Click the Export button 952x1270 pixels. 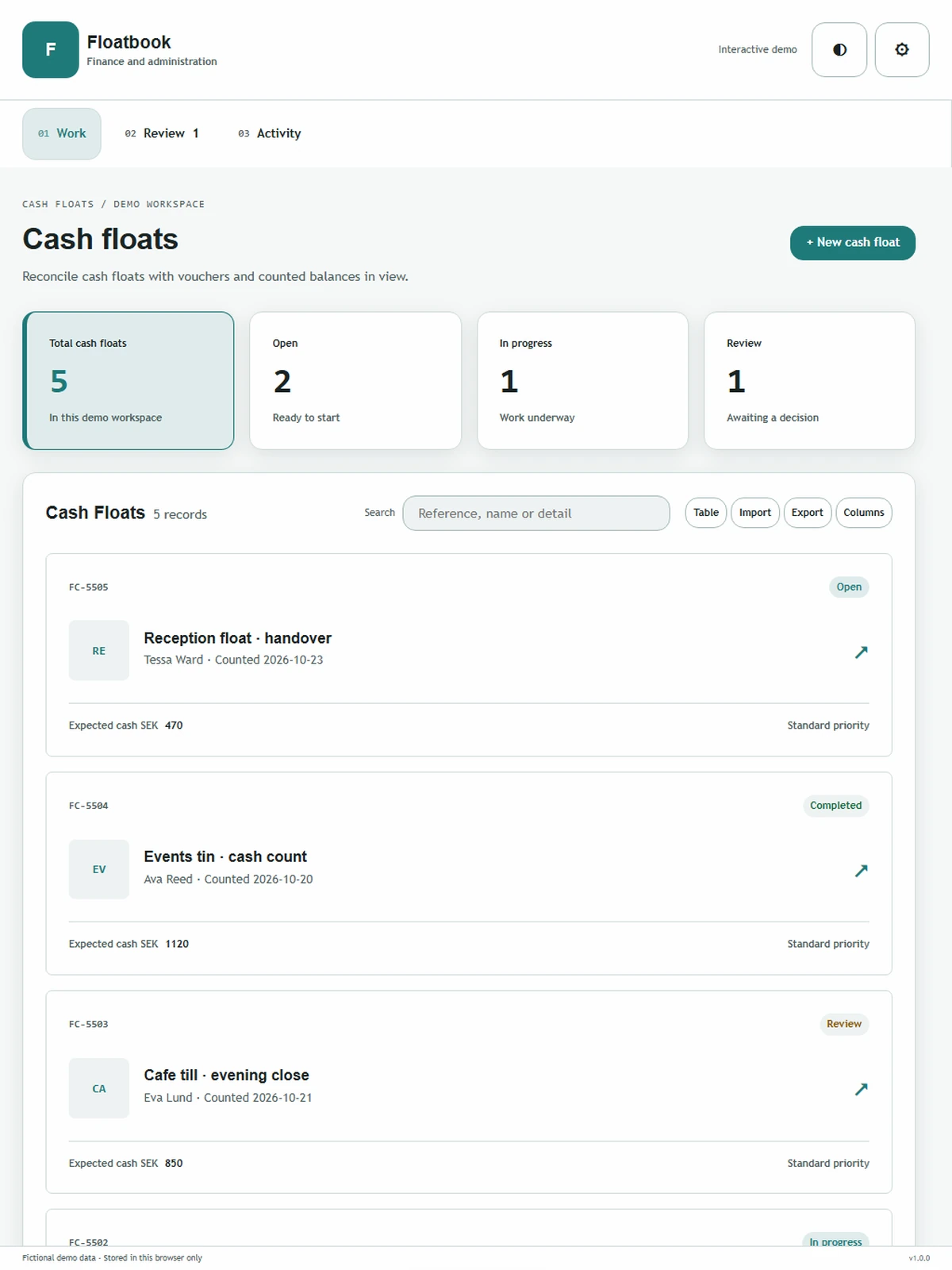pos(808,513)
